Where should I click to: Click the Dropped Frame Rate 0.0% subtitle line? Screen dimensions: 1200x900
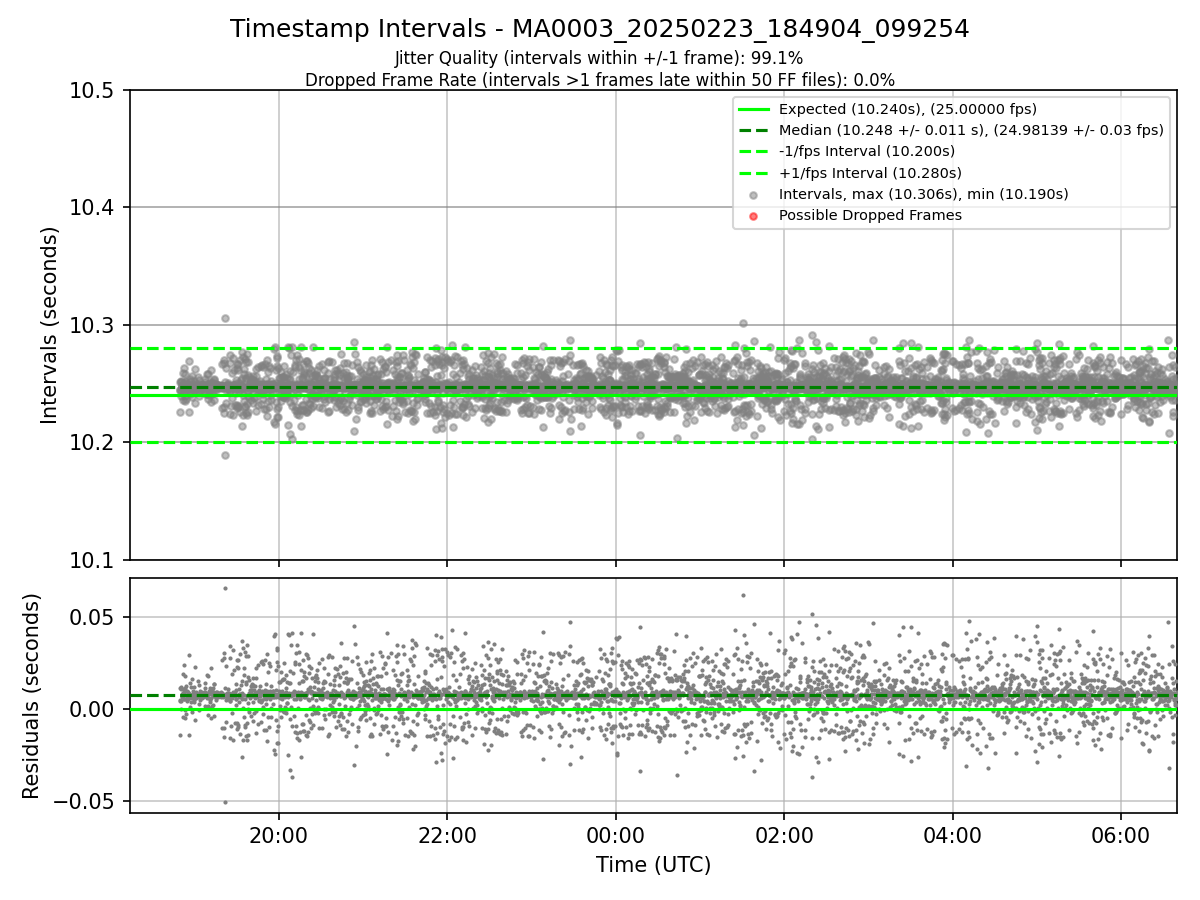pyautogui.click(x=599, y=79)
